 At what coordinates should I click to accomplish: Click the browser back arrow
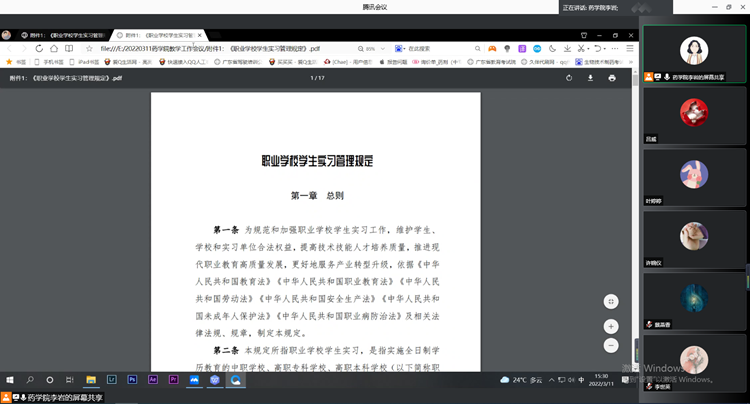point(9,48)
